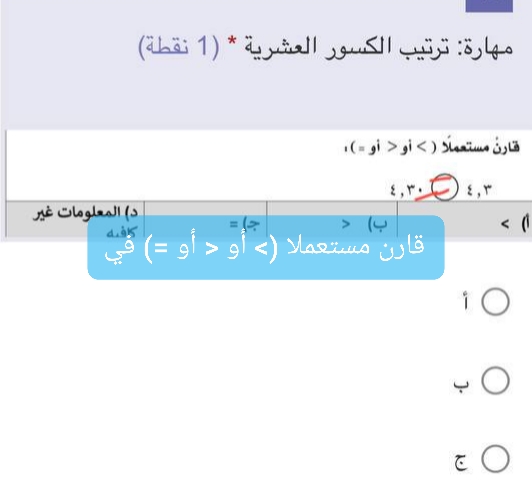532x494 pixels.
Task: Click the question title ترتيب الكسور العشرية
Action: point(345,47)
